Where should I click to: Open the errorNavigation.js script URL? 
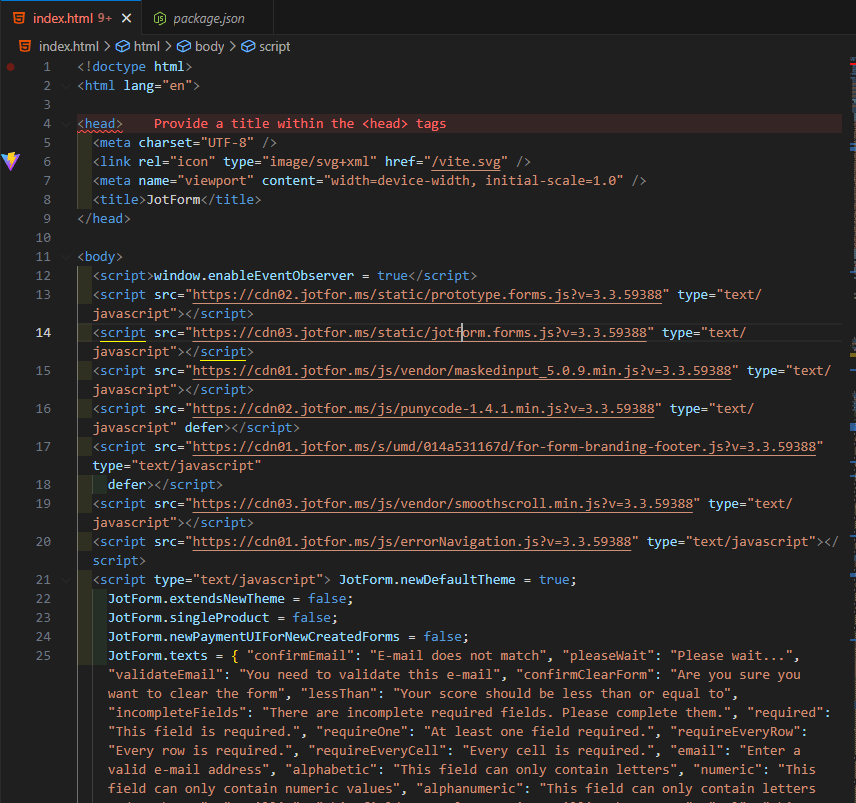(412, 542)
